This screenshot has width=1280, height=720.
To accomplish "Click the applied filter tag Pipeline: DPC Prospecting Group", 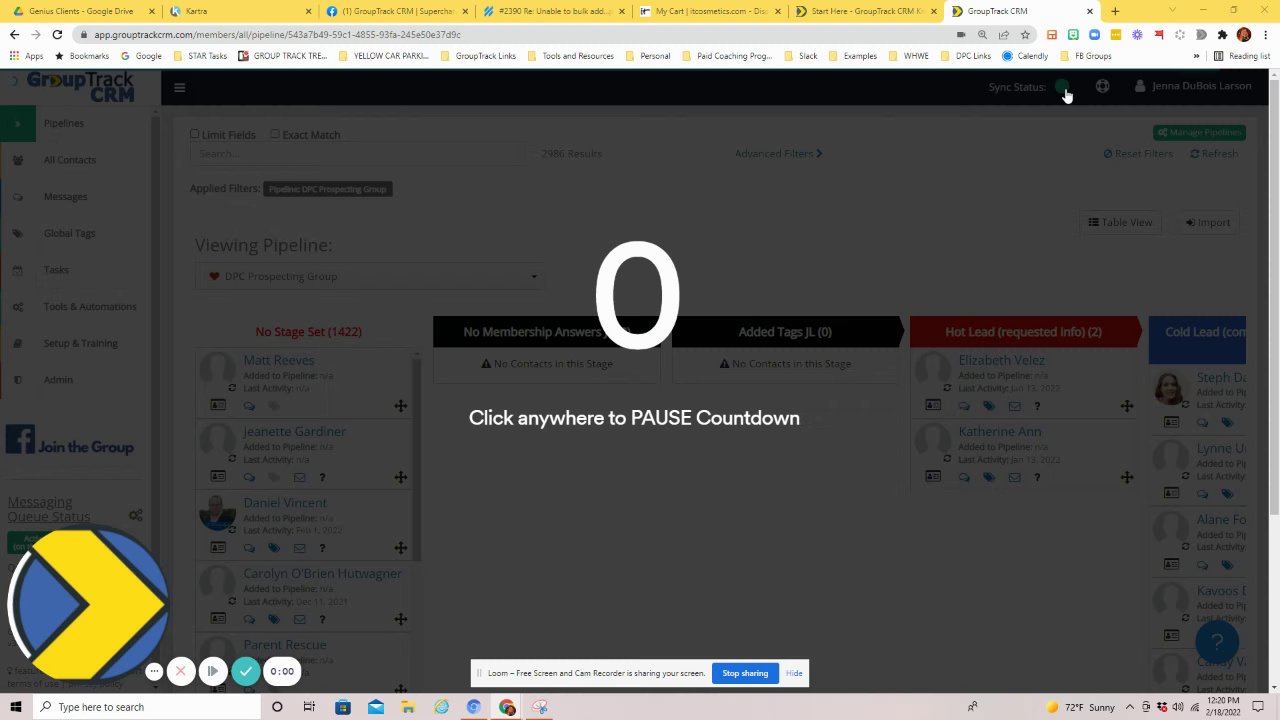I will pos(327,189).
